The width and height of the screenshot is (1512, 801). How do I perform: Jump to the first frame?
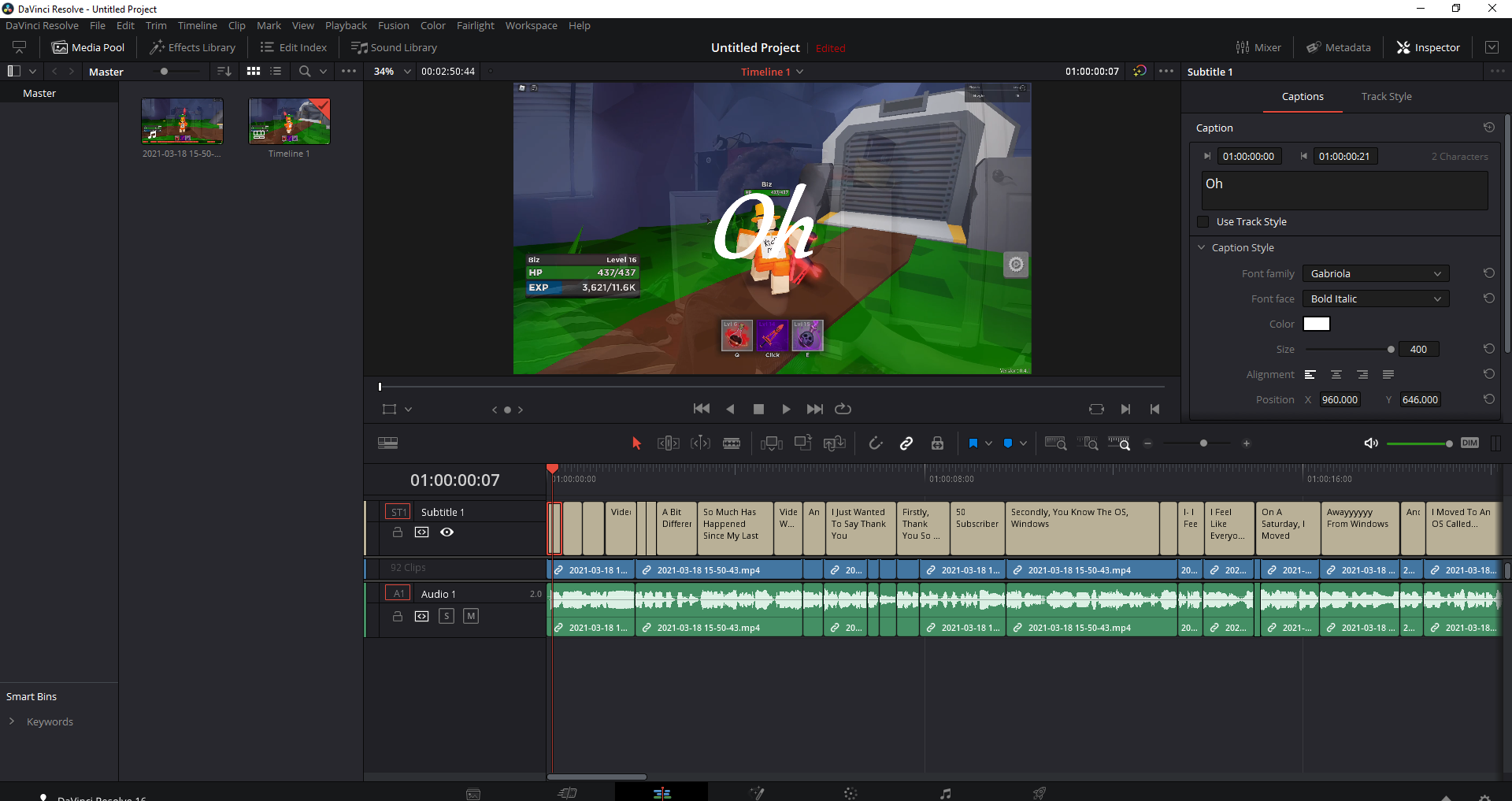702,409
